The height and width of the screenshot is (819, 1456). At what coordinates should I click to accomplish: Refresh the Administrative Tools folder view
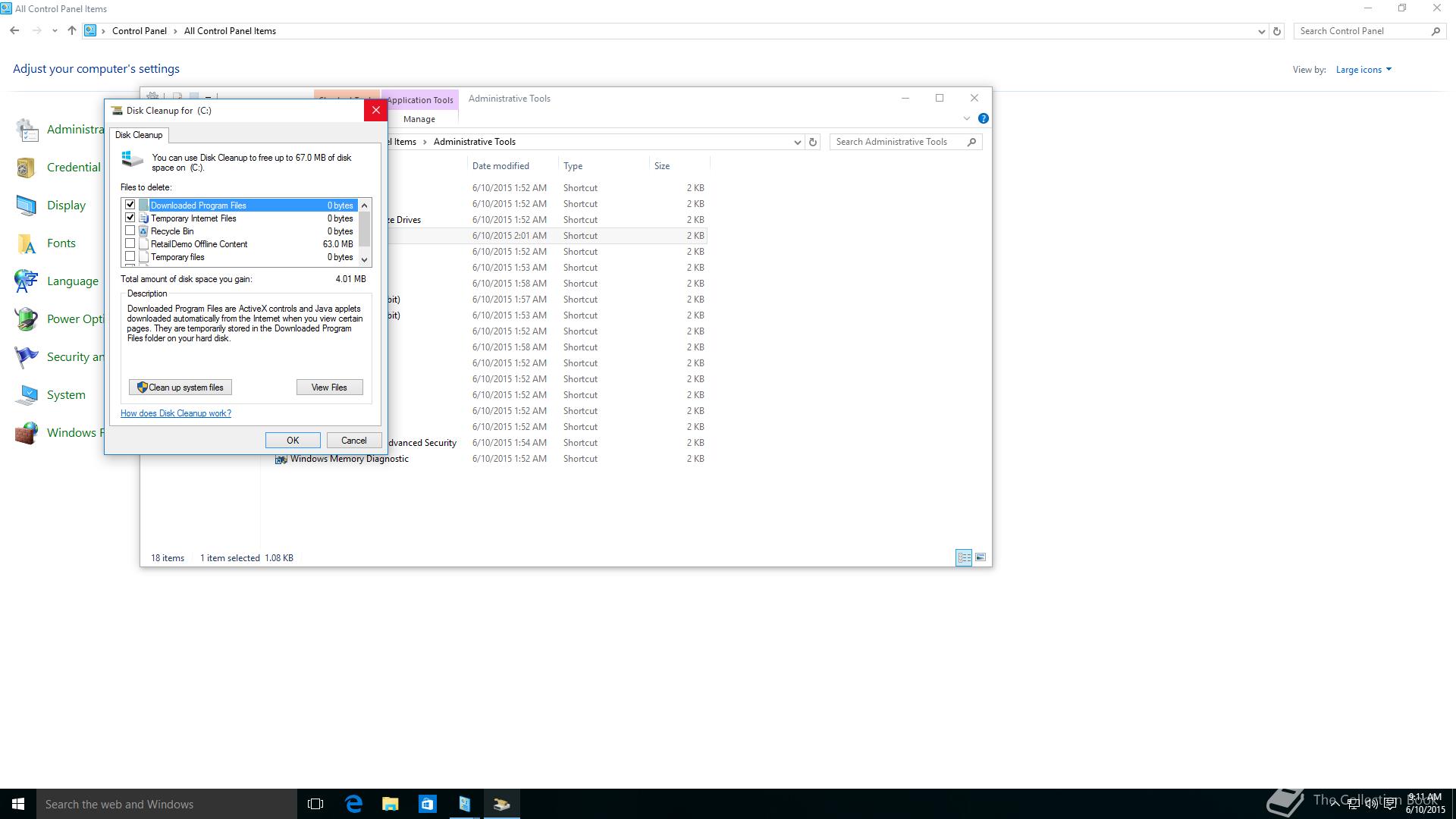point(813,142)
